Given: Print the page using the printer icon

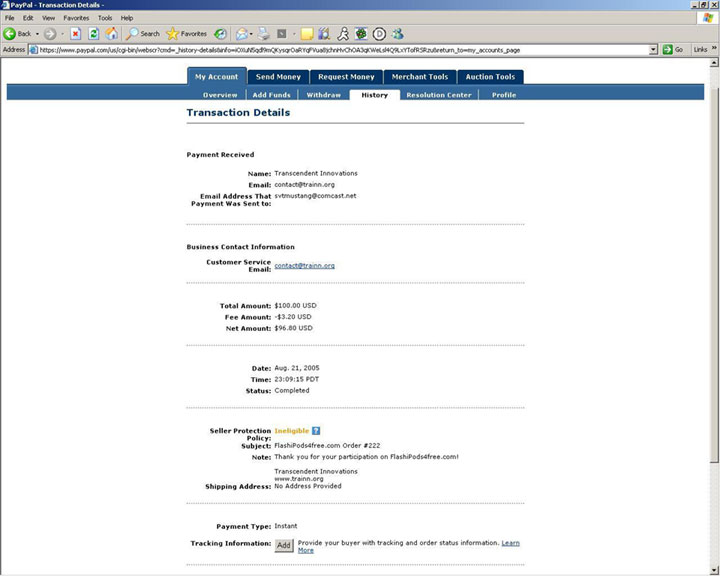Looking at the screenshot, I should pos(264,34).
